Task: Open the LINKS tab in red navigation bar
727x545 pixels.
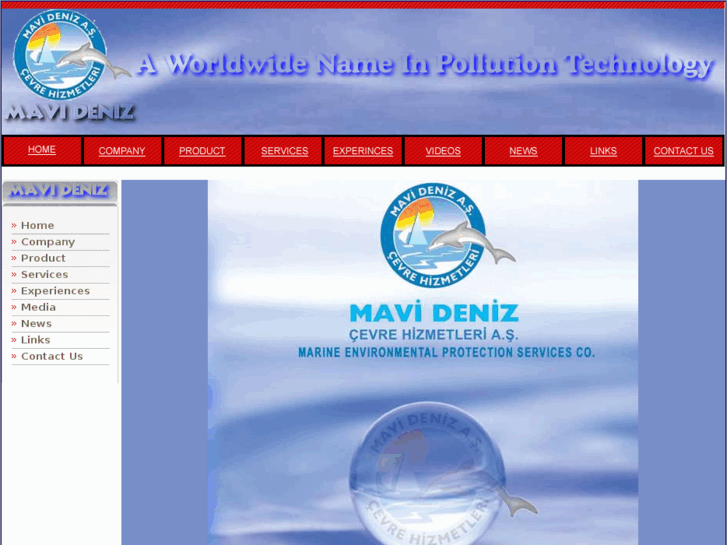Action: [x=603, y=151]
